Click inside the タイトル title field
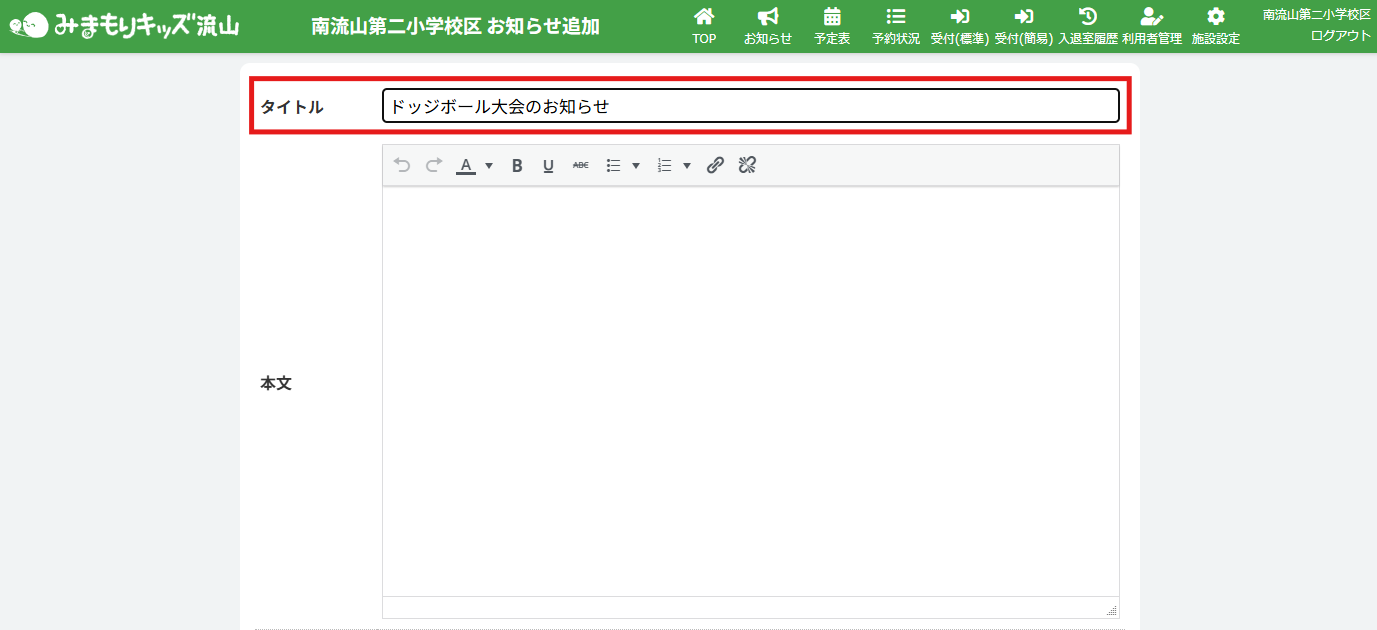 750,106
